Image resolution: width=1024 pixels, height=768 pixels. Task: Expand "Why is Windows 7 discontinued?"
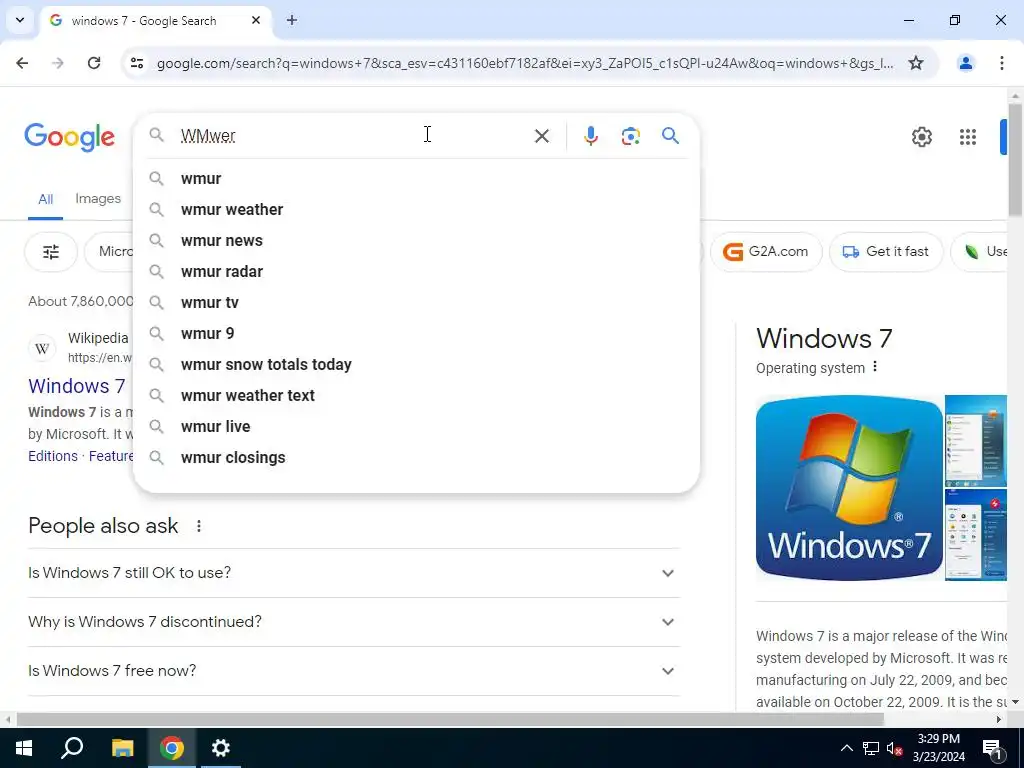tap(354, 622)
